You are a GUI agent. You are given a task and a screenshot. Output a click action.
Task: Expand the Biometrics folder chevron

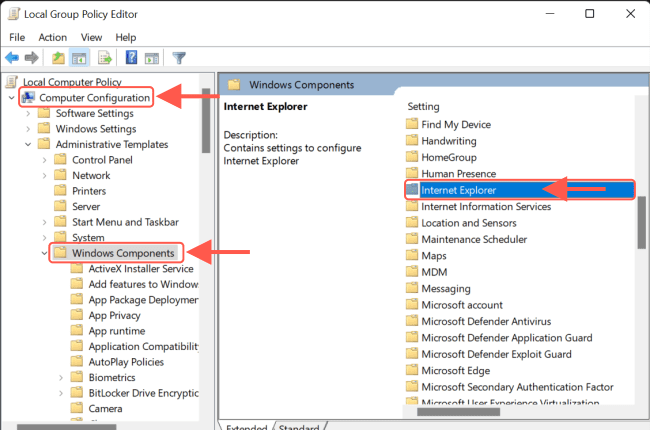coord(61,378)
